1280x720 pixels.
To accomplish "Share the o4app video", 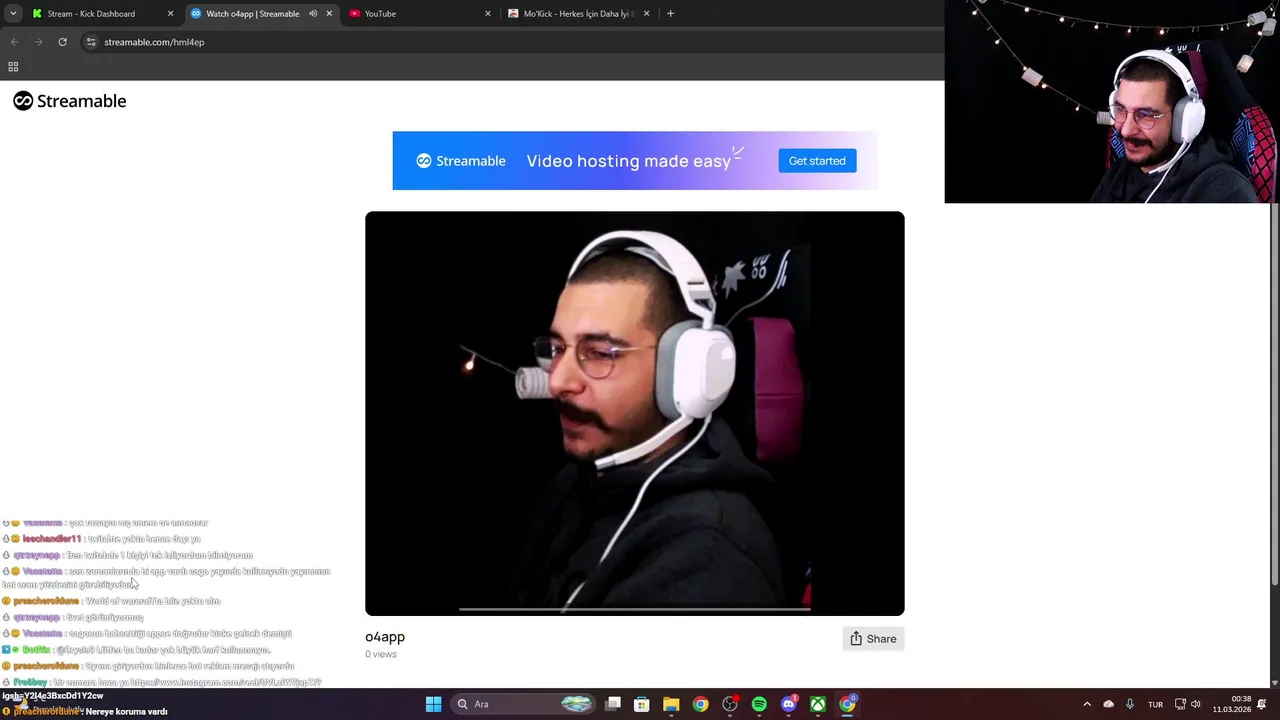I will pyautogui.click(x=873, y=639).
